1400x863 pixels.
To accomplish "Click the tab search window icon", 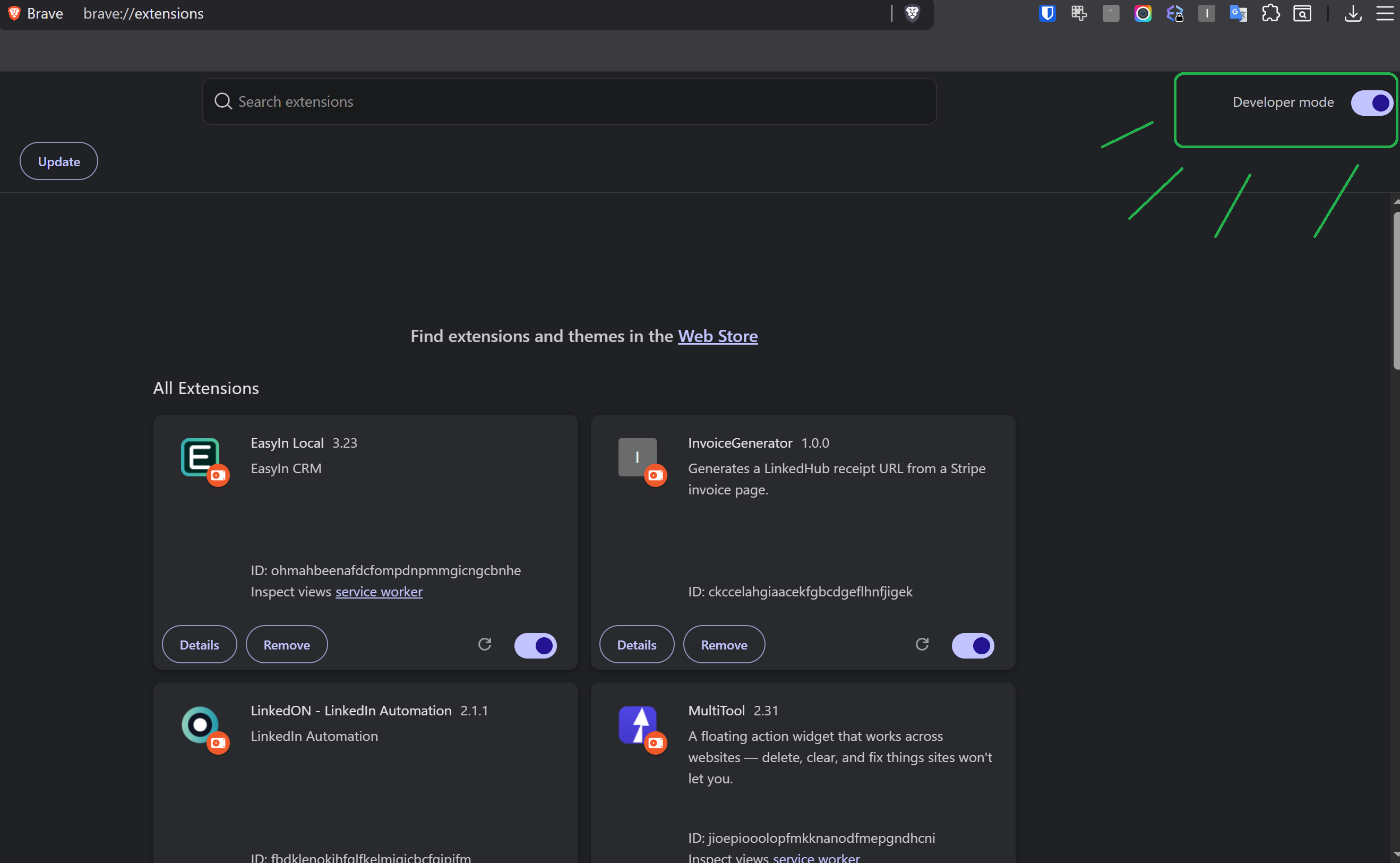I will pos(1302,13).
